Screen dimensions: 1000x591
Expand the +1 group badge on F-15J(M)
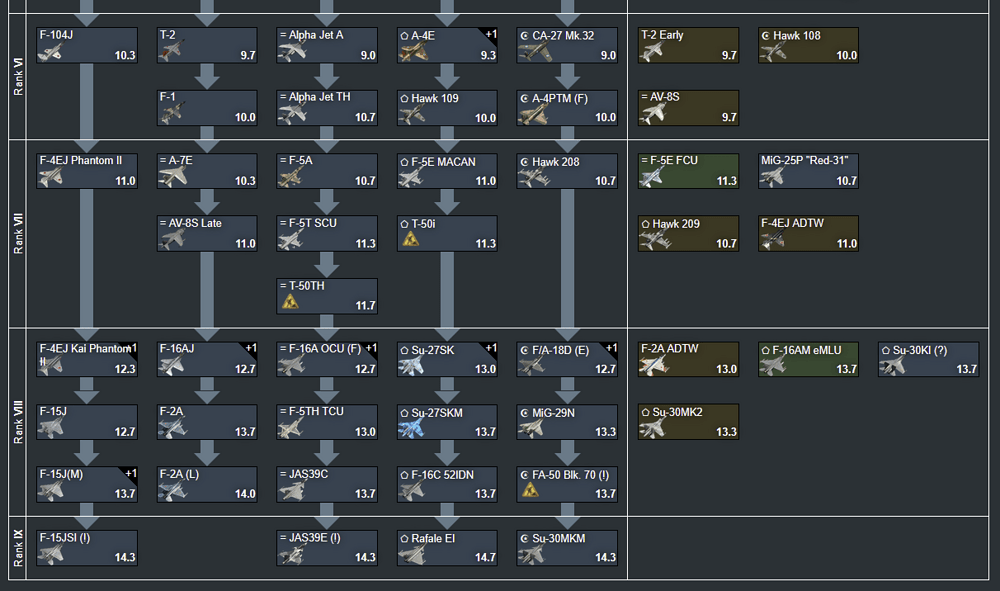(x=131, y=473)
